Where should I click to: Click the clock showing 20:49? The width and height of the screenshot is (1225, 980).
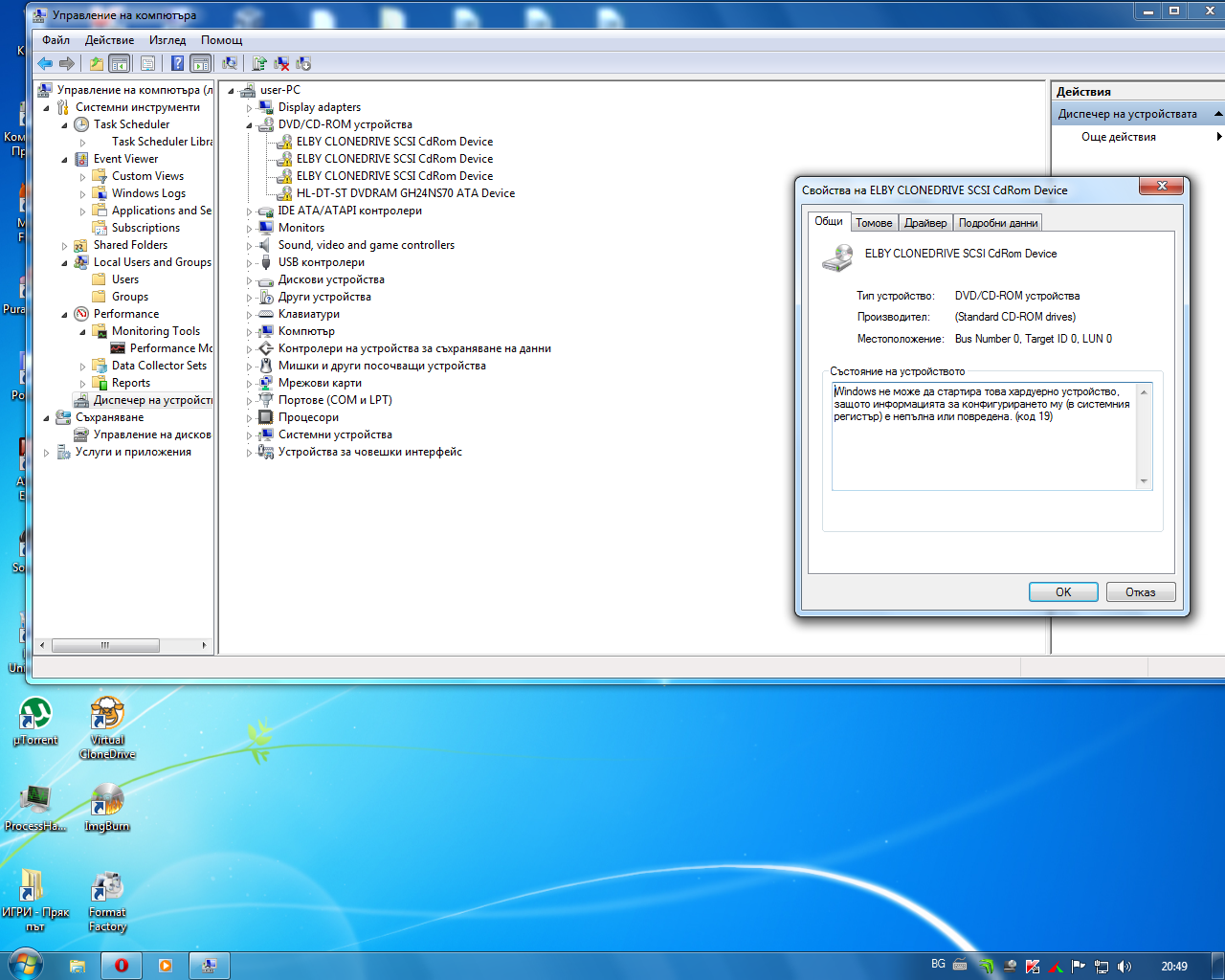(1174, 967)
